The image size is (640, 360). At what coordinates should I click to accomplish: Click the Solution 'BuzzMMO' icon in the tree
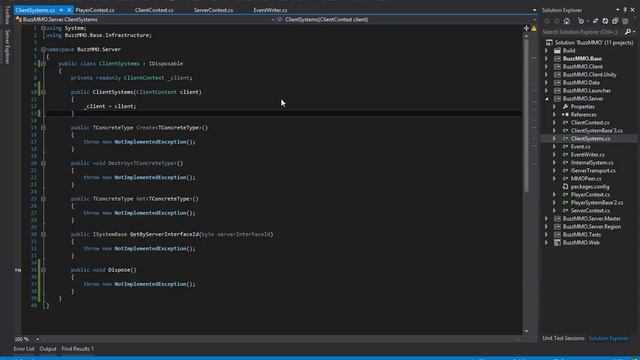(x=549, y=42)
